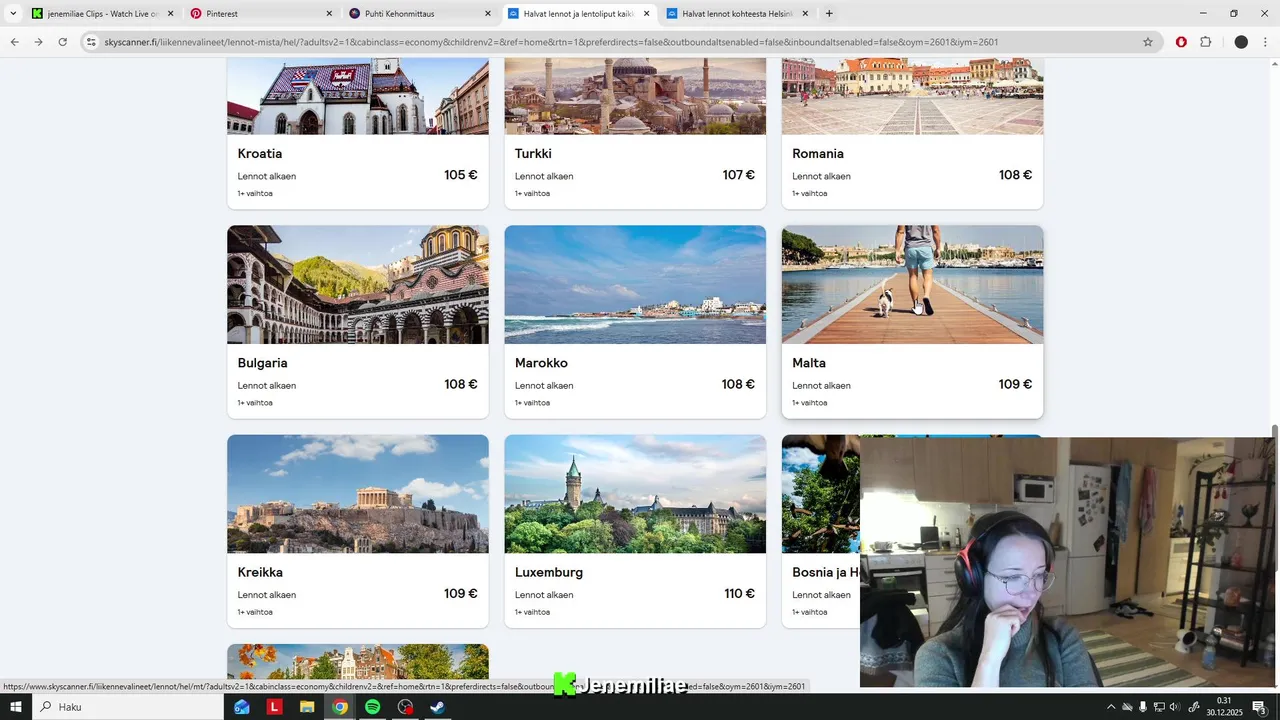Click the 109 € price for Malta
Viewport: 1280px width, 720px height.
coord(1015,384)
